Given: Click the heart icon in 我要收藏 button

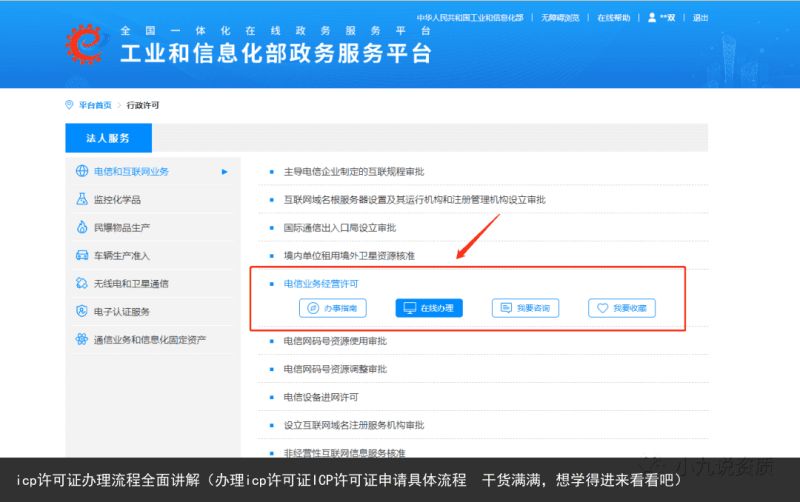Looking at the screenshot, I should [603, 308].
